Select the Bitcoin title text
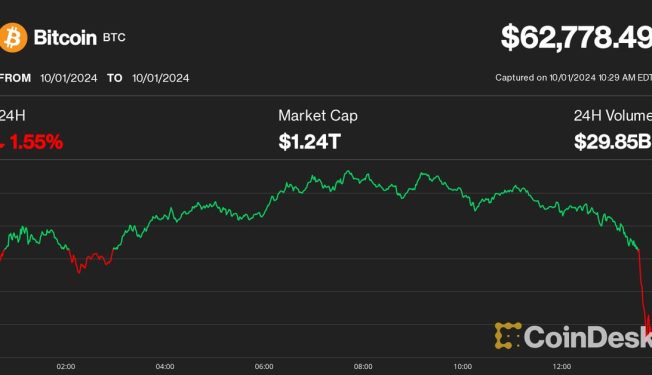 (65, 38)
